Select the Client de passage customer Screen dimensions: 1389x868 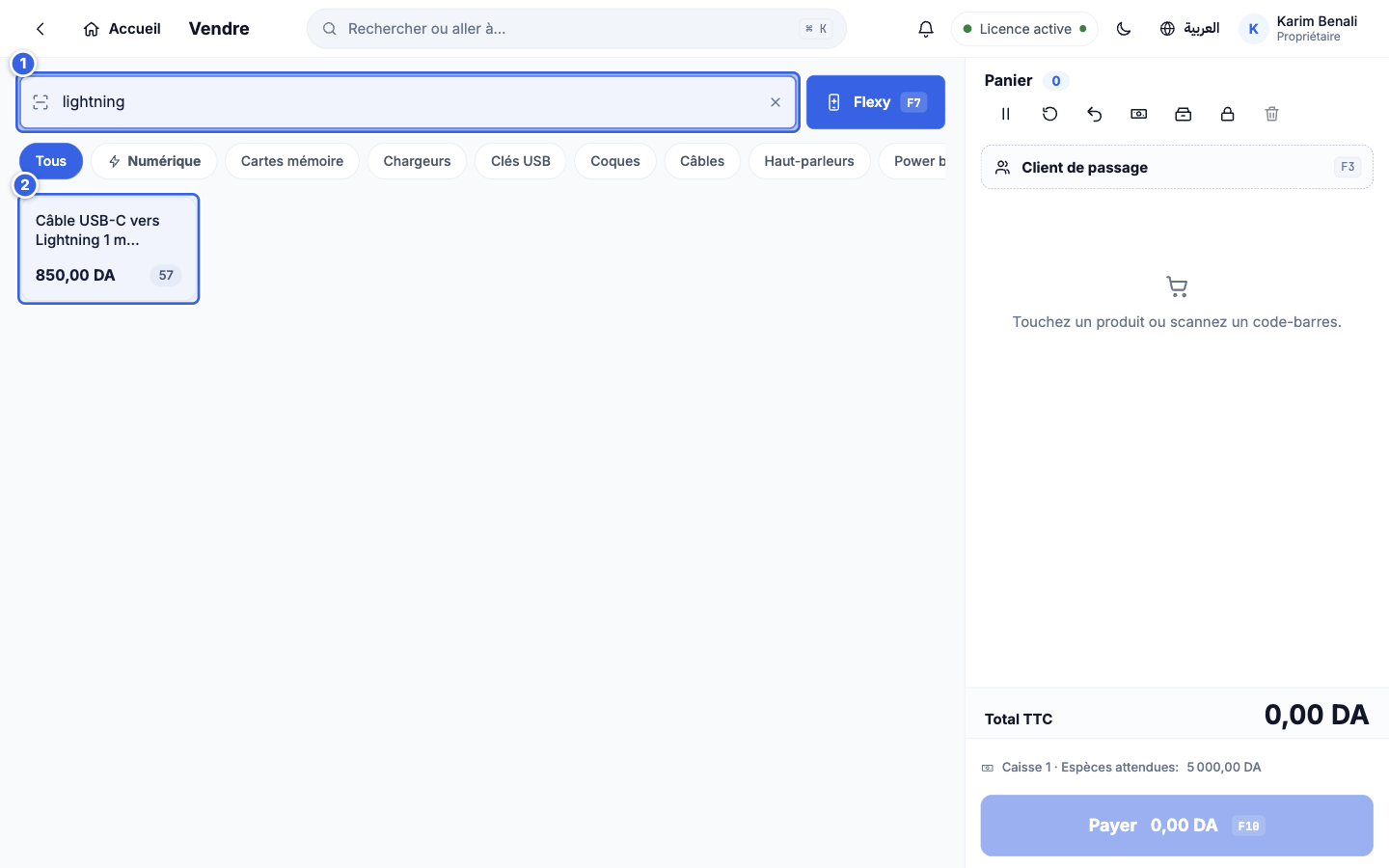1177,167
